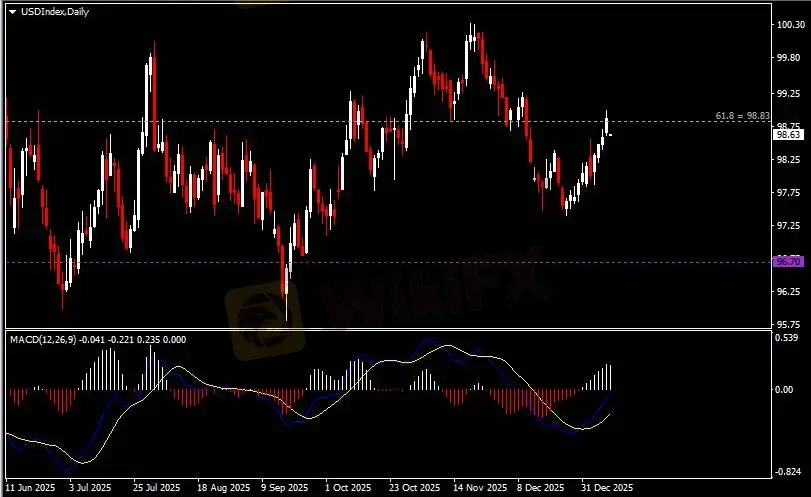The width and height of the screenshot is (811, 497).
Task: Click the -0.824 MACD scale value
Action: [788, 472]
